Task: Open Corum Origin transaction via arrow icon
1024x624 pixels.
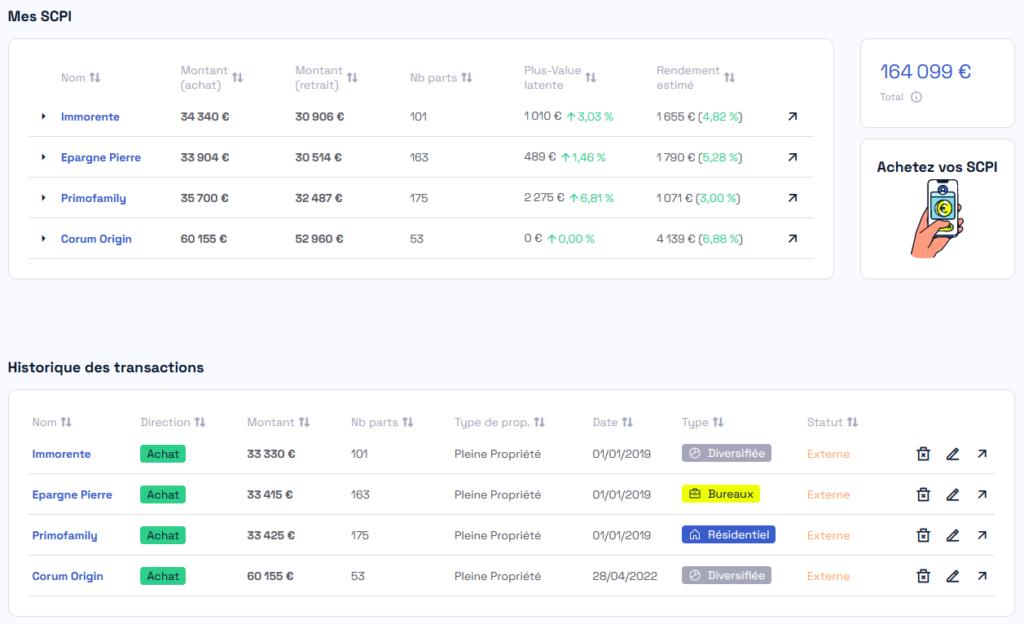Action: 982,576
